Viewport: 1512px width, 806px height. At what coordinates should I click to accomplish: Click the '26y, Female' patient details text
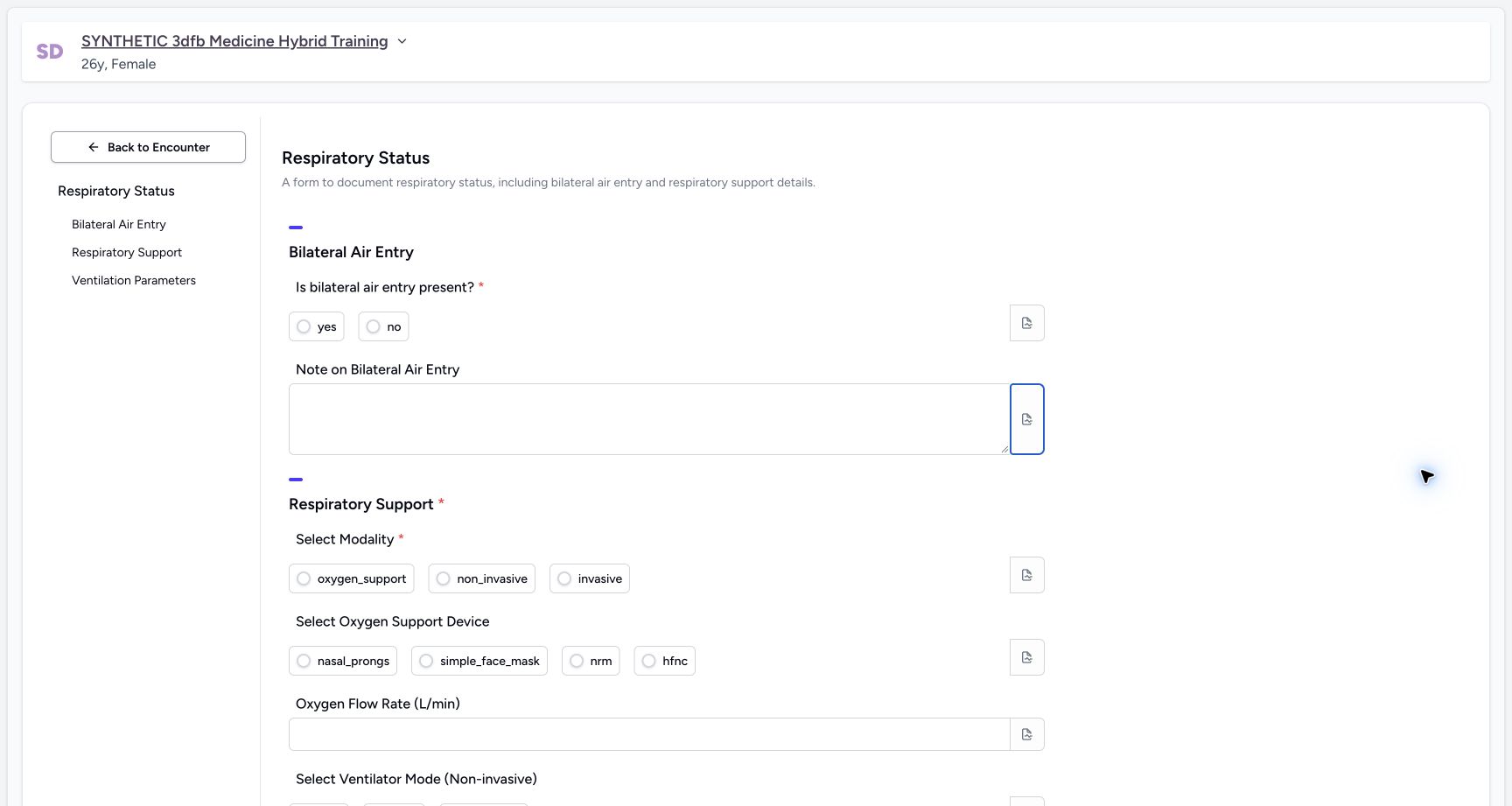point(119,64)
